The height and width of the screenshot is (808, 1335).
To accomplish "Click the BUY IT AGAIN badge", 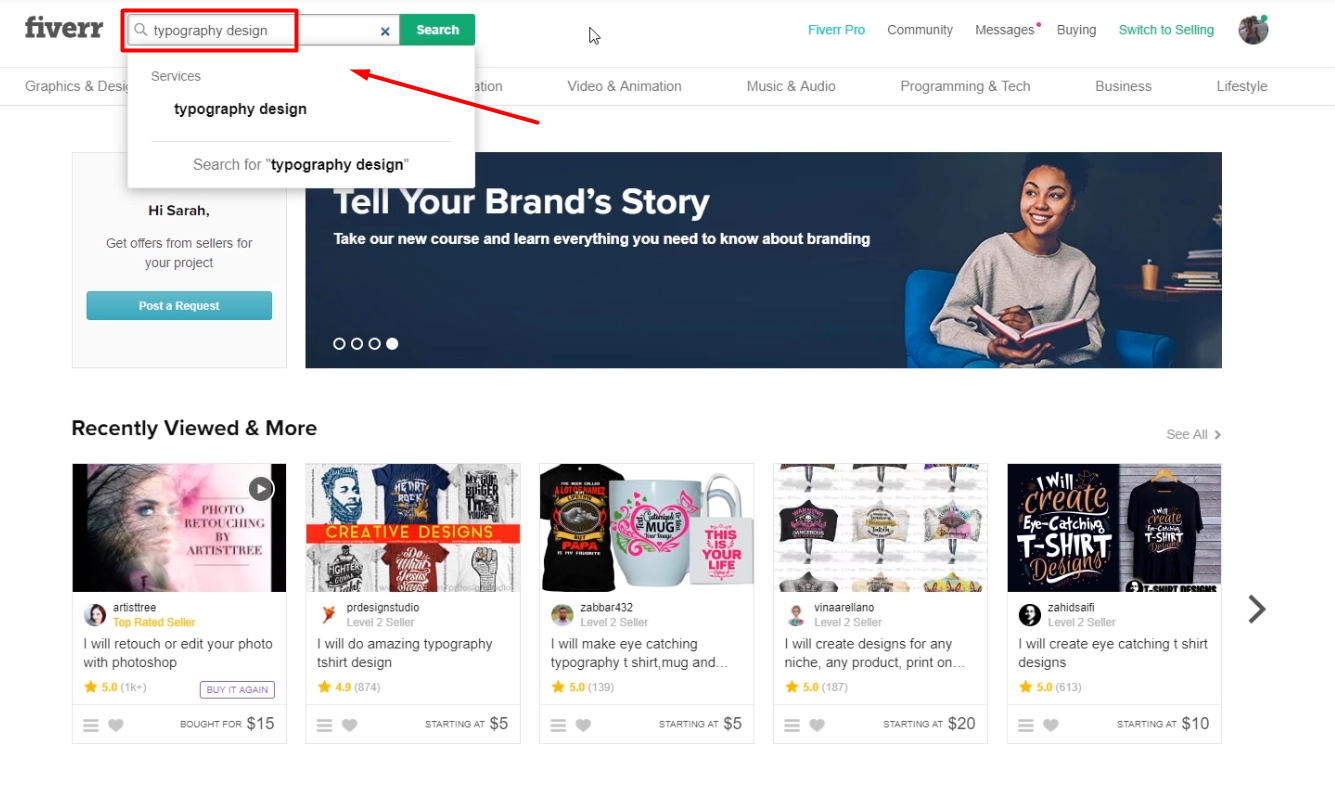I will tap(237, 688).
